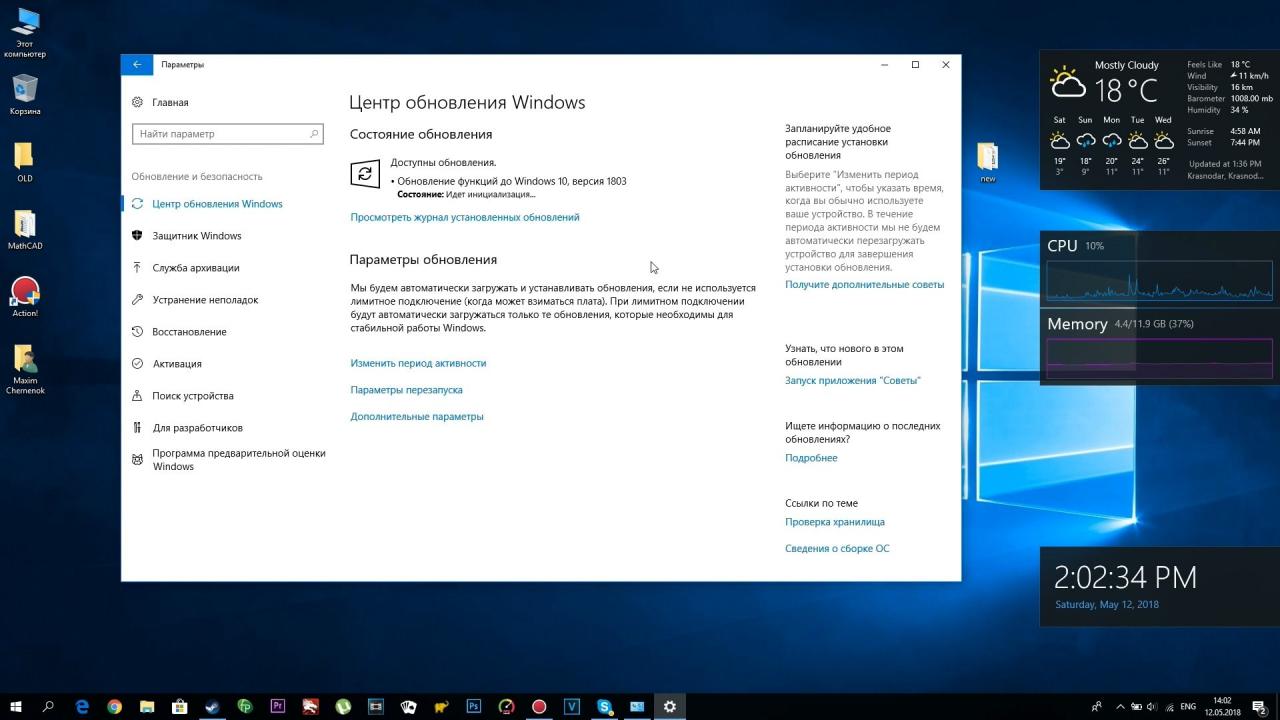Click the Settings gear in taskbar

670,706
